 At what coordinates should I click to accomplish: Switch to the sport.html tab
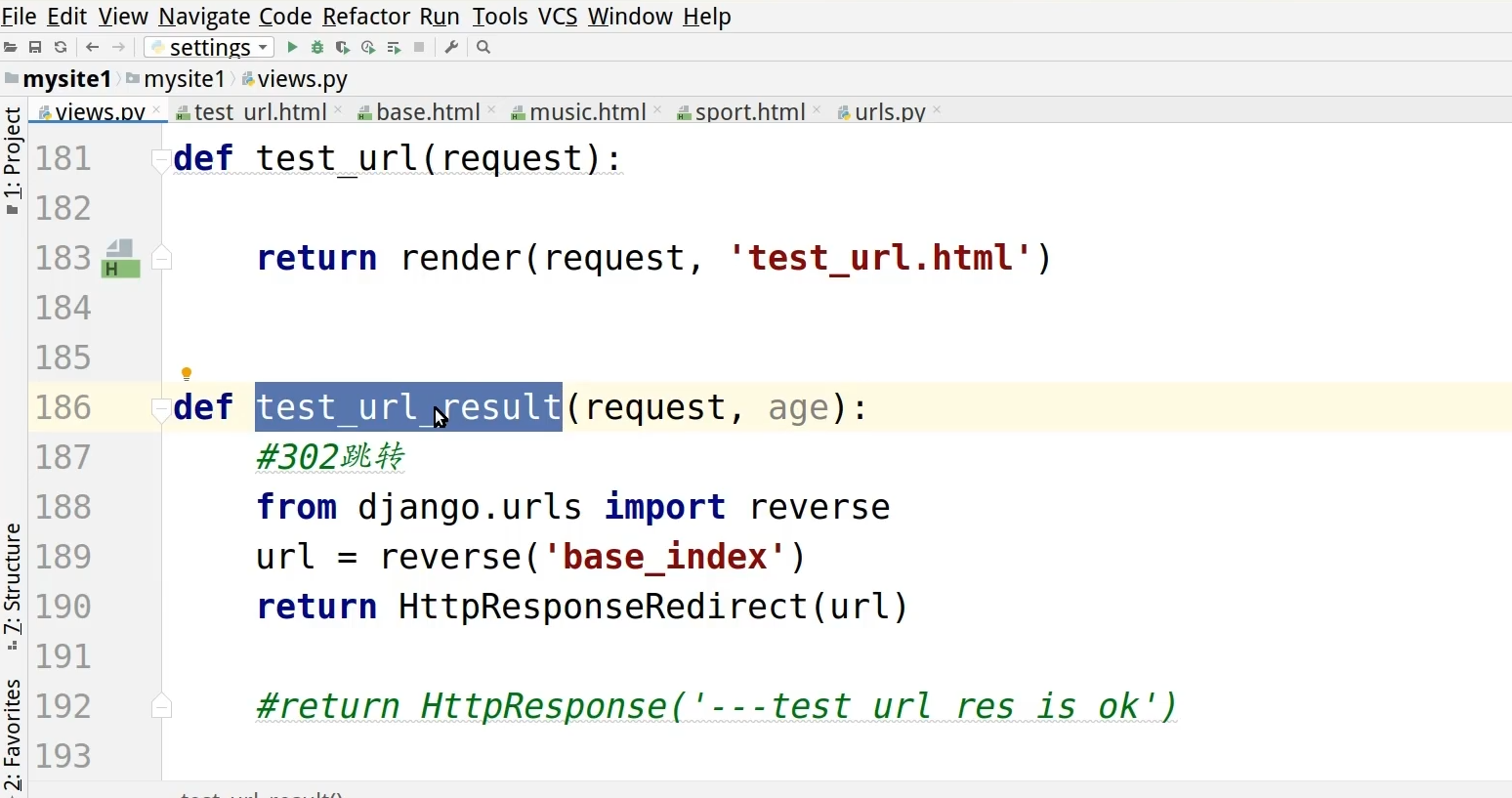[x=750, y=111]
